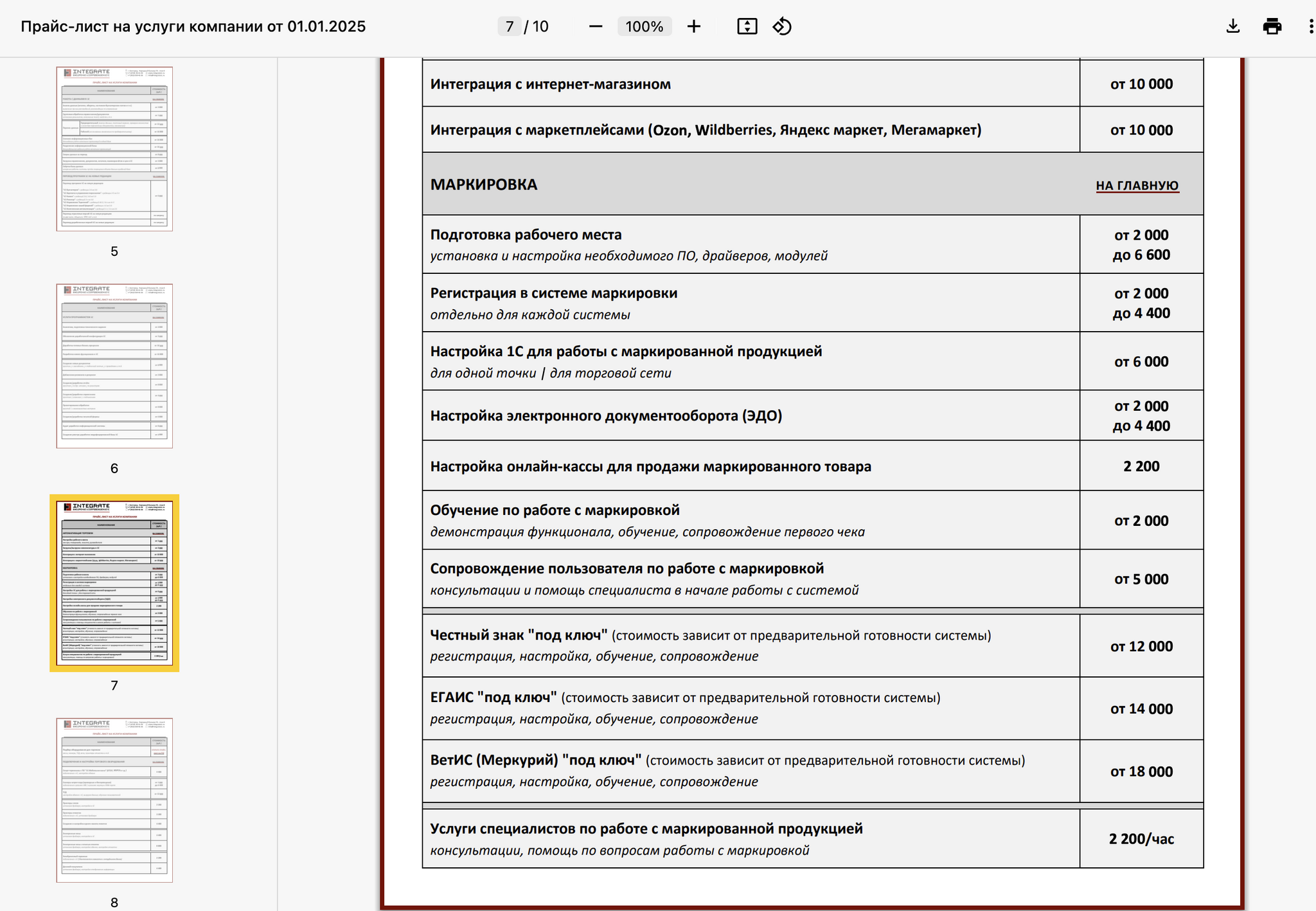Click the fit to page icon

click(747, 26)
